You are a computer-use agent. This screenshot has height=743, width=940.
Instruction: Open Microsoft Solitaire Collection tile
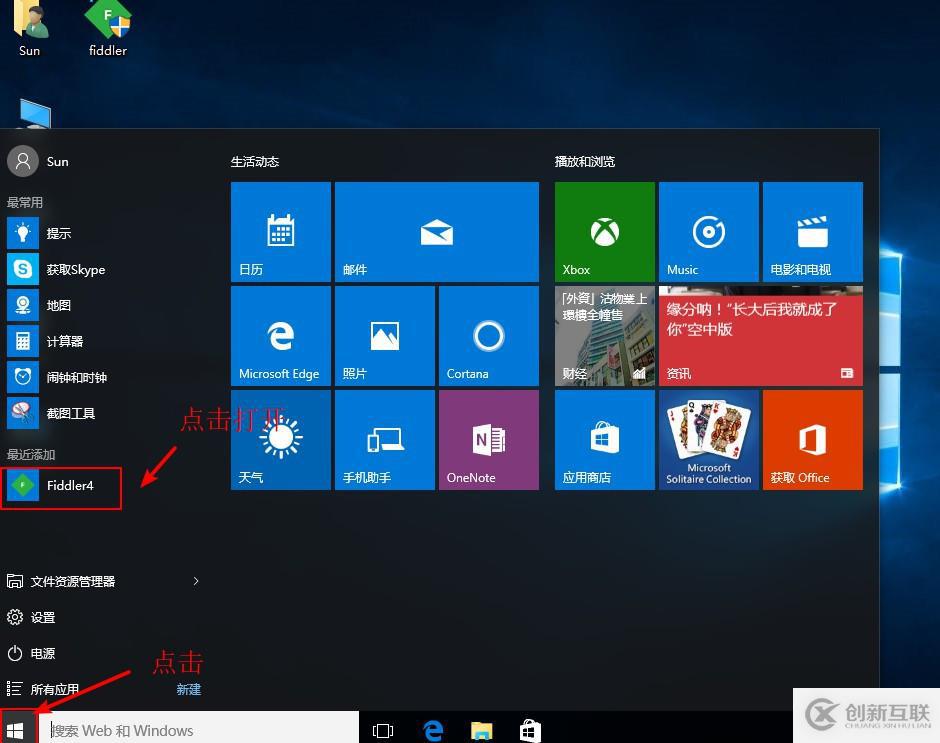coord(708,440)
